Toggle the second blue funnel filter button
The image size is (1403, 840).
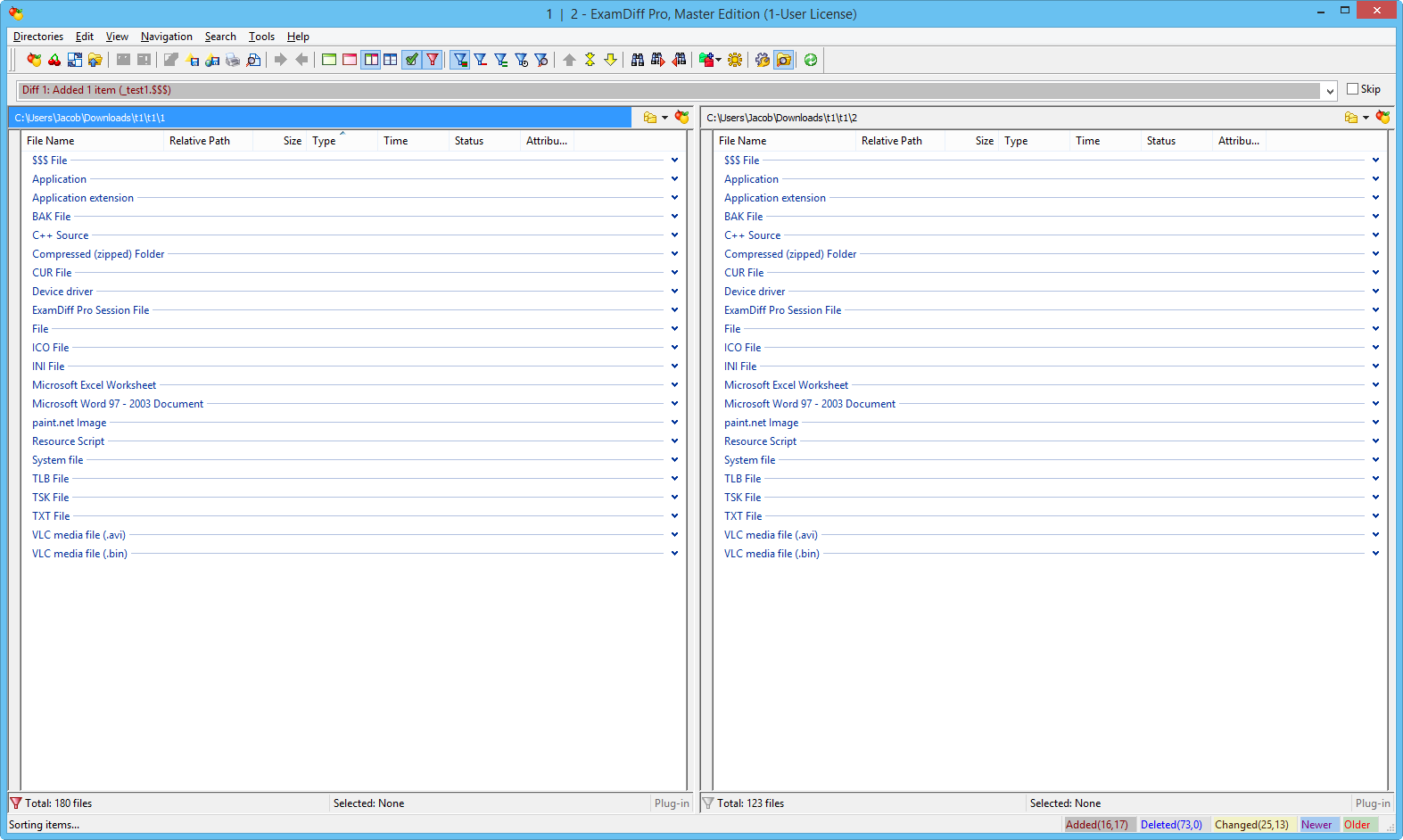click(x=481, y=60)
